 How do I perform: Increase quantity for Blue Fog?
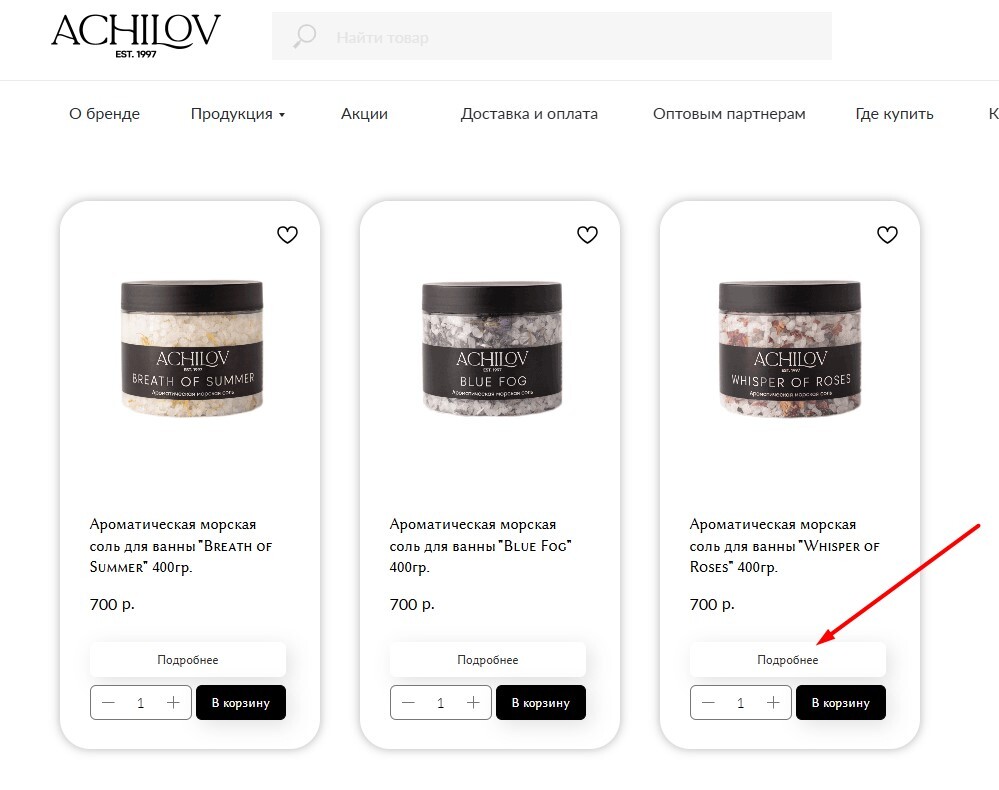[473, 703]
